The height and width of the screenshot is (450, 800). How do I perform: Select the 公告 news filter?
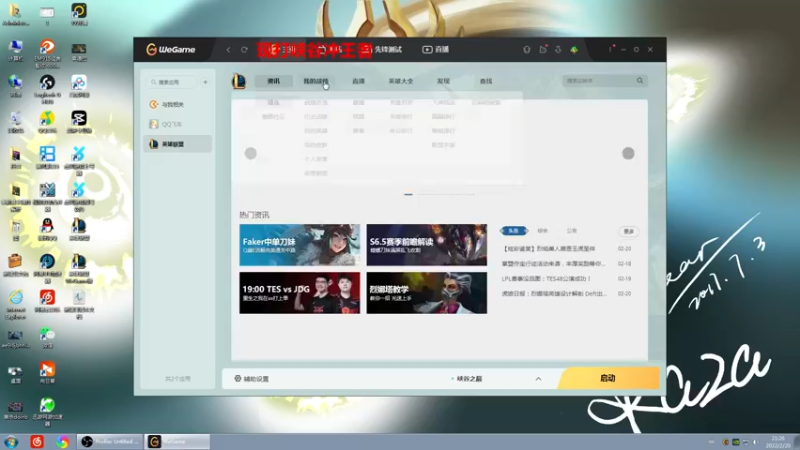(x=571, y=231)
